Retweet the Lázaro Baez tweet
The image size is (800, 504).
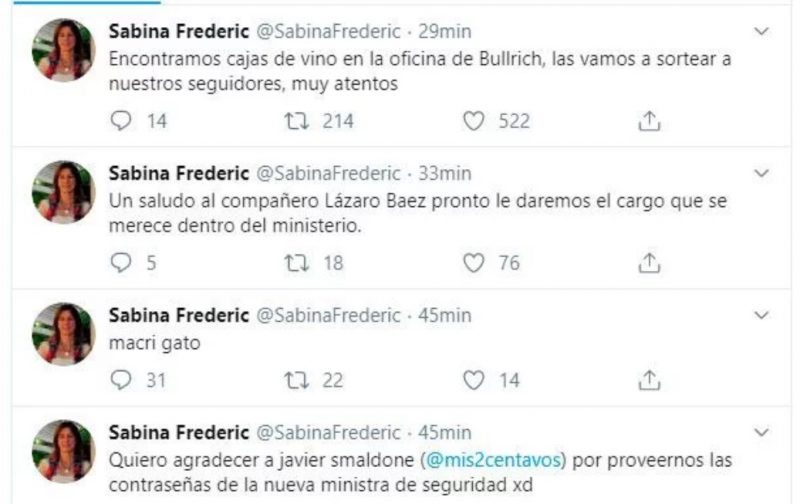pos(295,262)
